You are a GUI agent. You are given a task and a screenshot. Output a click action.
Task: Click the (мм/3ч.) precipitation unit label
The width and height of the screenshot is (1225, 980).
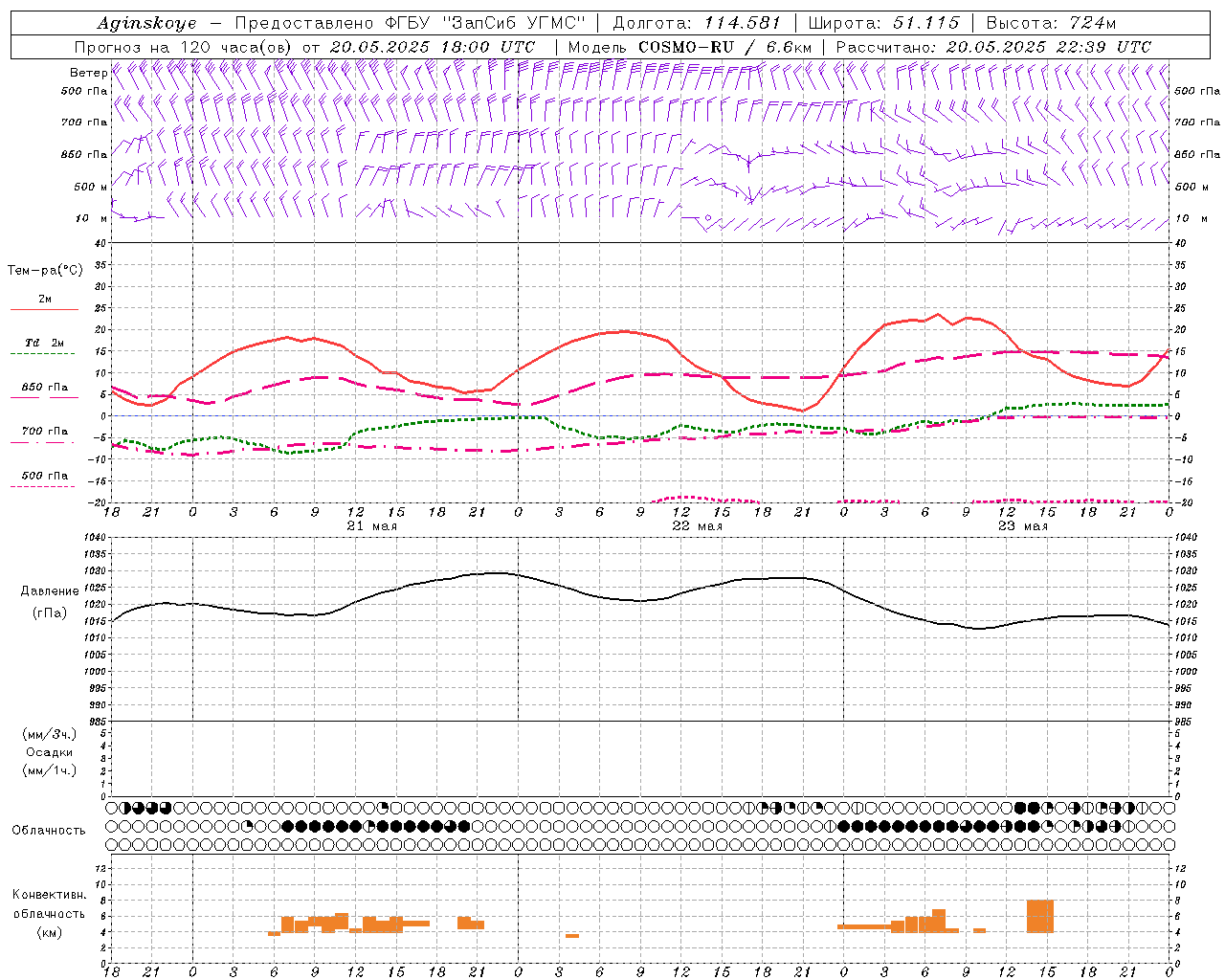coord(49,734)
